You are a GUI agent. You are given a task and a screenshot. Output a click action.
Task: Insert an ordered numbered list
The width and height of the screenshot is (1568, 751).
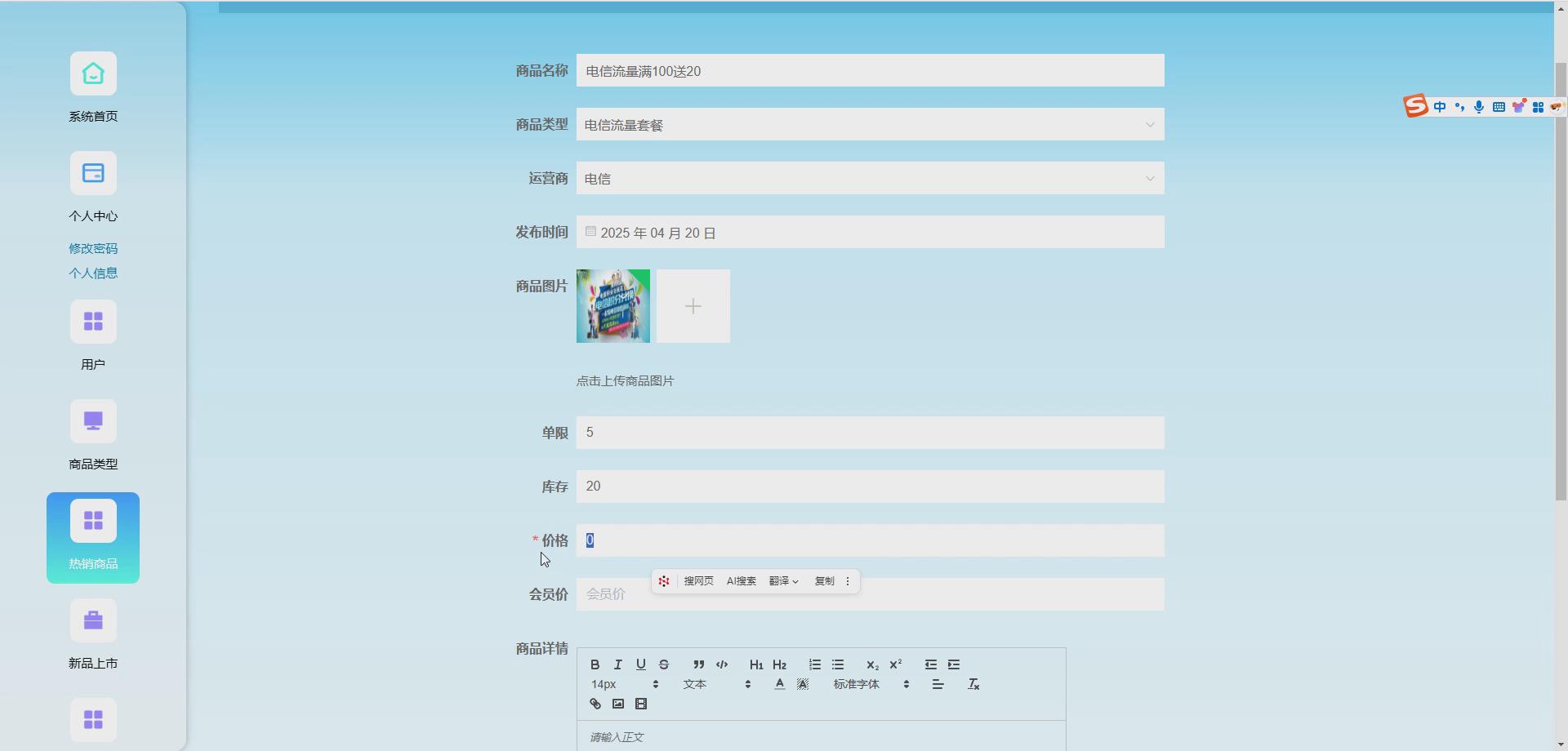[x=814, y=664]
